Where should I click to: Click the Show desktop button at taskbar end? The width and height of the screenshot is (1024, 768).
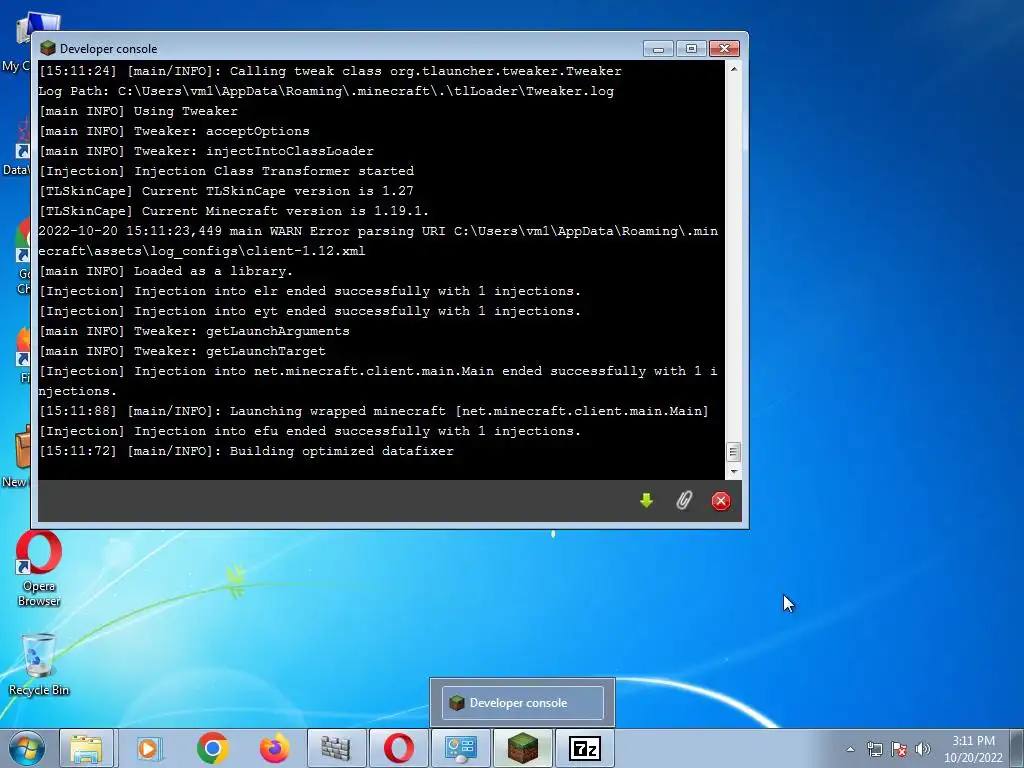[x=1017, y=748]
